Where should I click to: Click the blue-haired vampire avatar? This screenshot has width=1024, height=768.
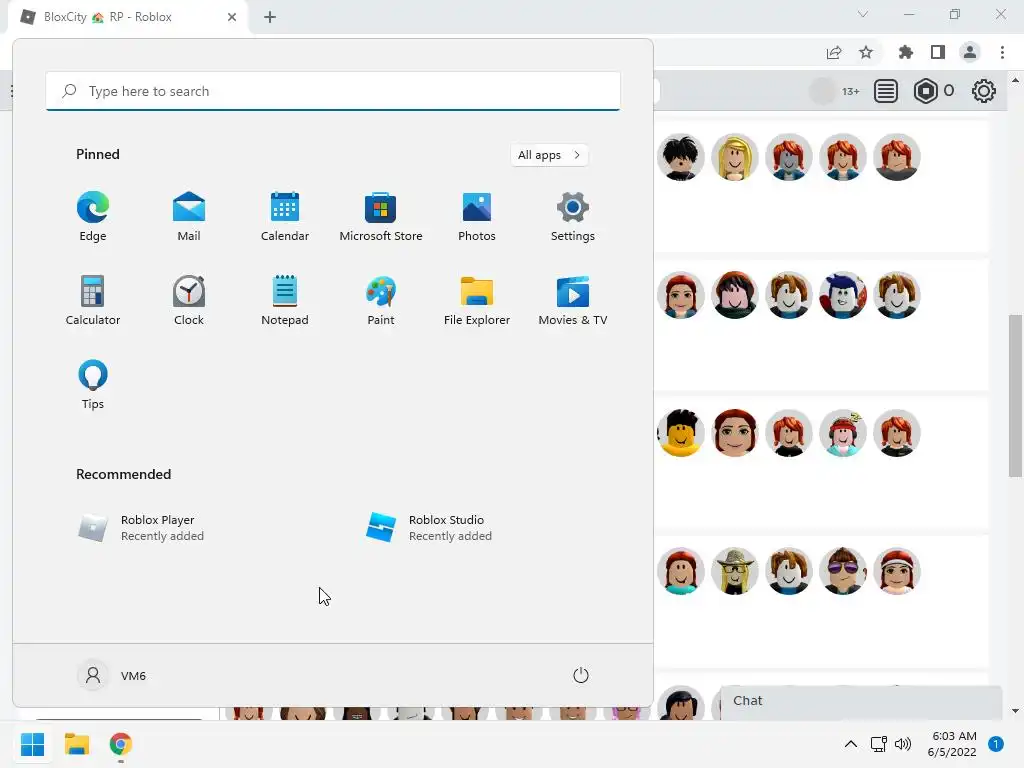(842, 295)
